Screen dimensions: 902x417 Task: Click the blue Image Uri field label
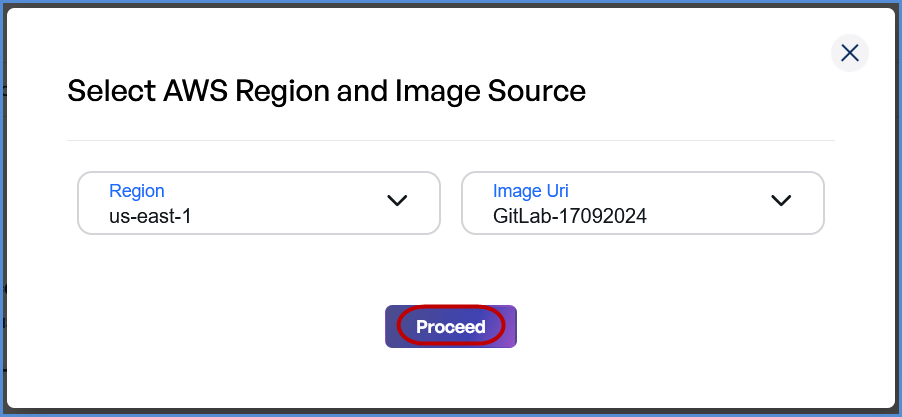[x=531, y=191]
